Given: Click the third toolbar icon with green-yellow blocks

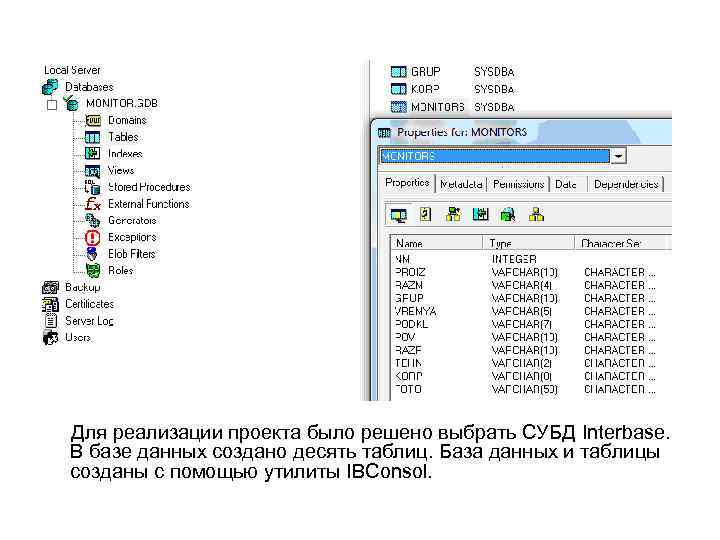Looking at the screenshot, I should pyautogui.click(x=453, y=214).
